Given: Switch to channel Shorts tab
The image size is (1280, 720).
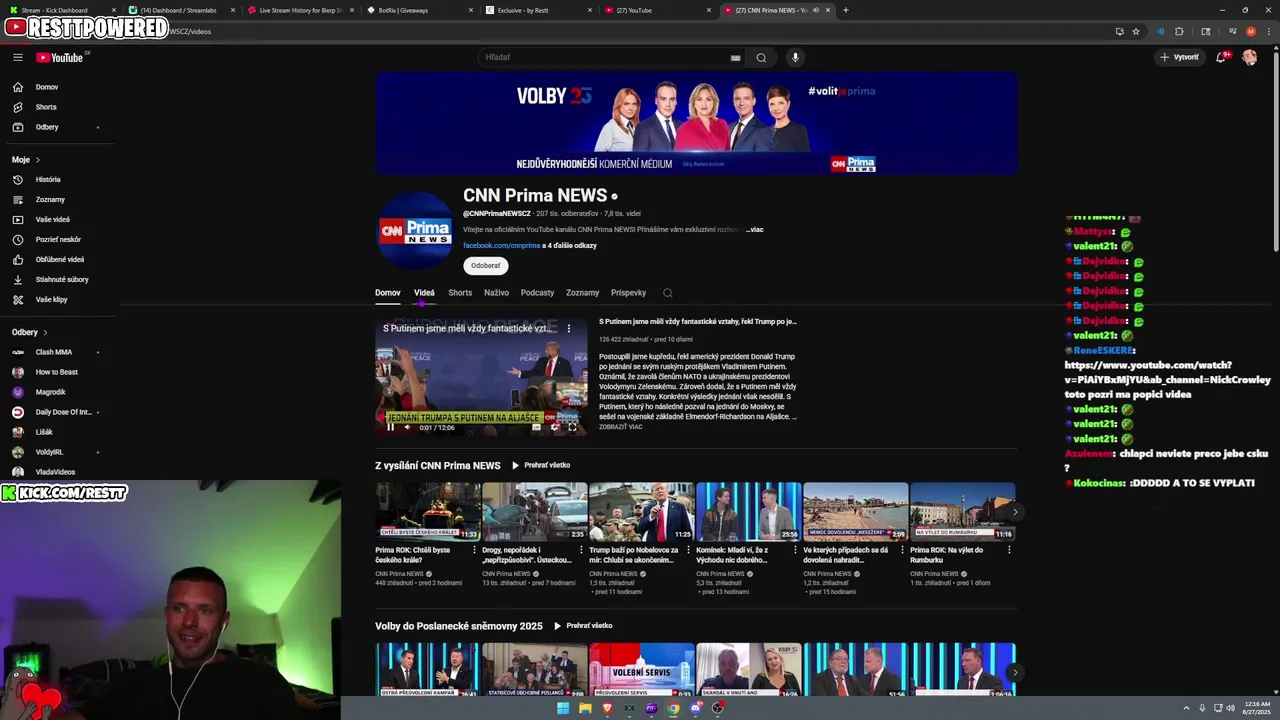Looking at the screenshot, I should click(x=460, y=293).
